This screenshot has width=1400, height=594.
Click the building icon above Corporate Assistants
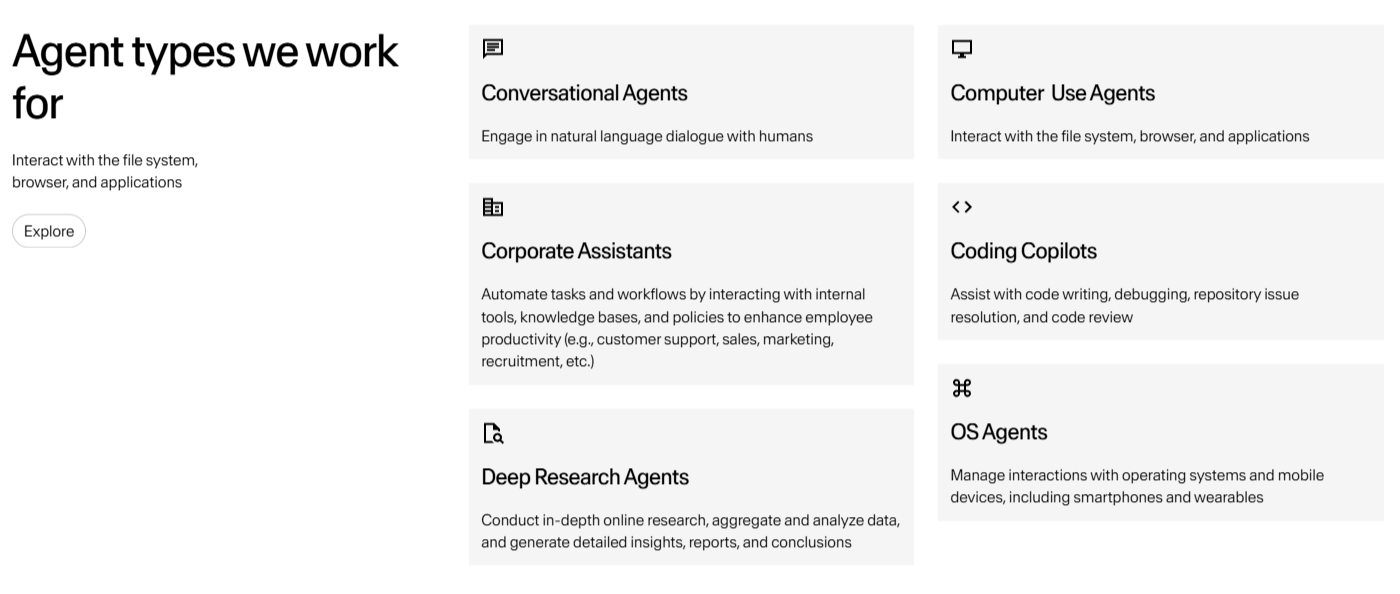tap(492, 207)
